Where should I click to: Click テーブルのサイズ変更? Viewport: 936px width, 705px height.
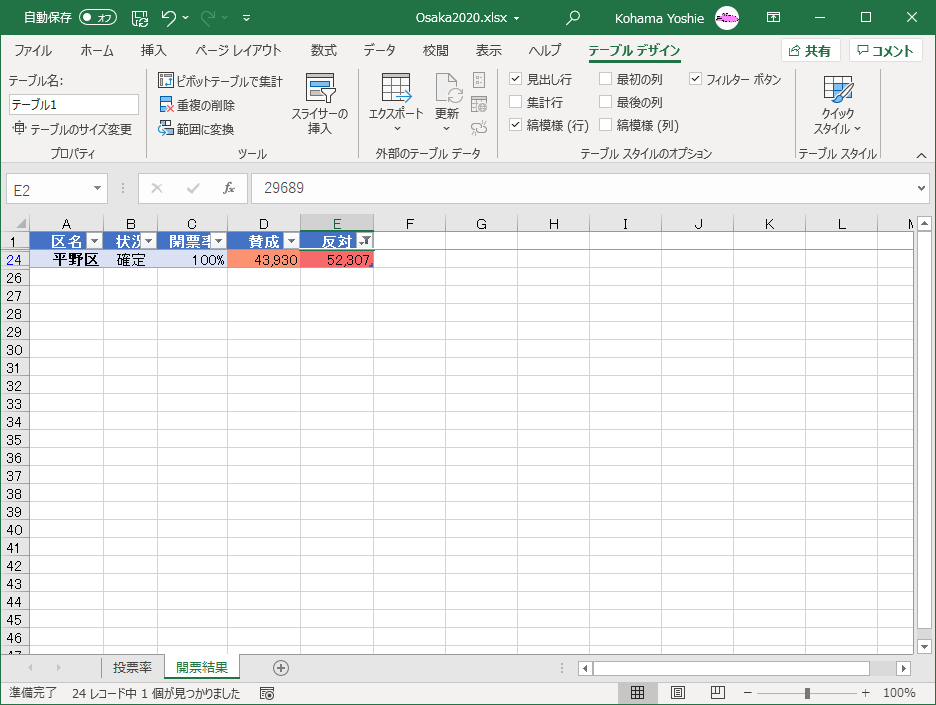click(x=72, y=129)
